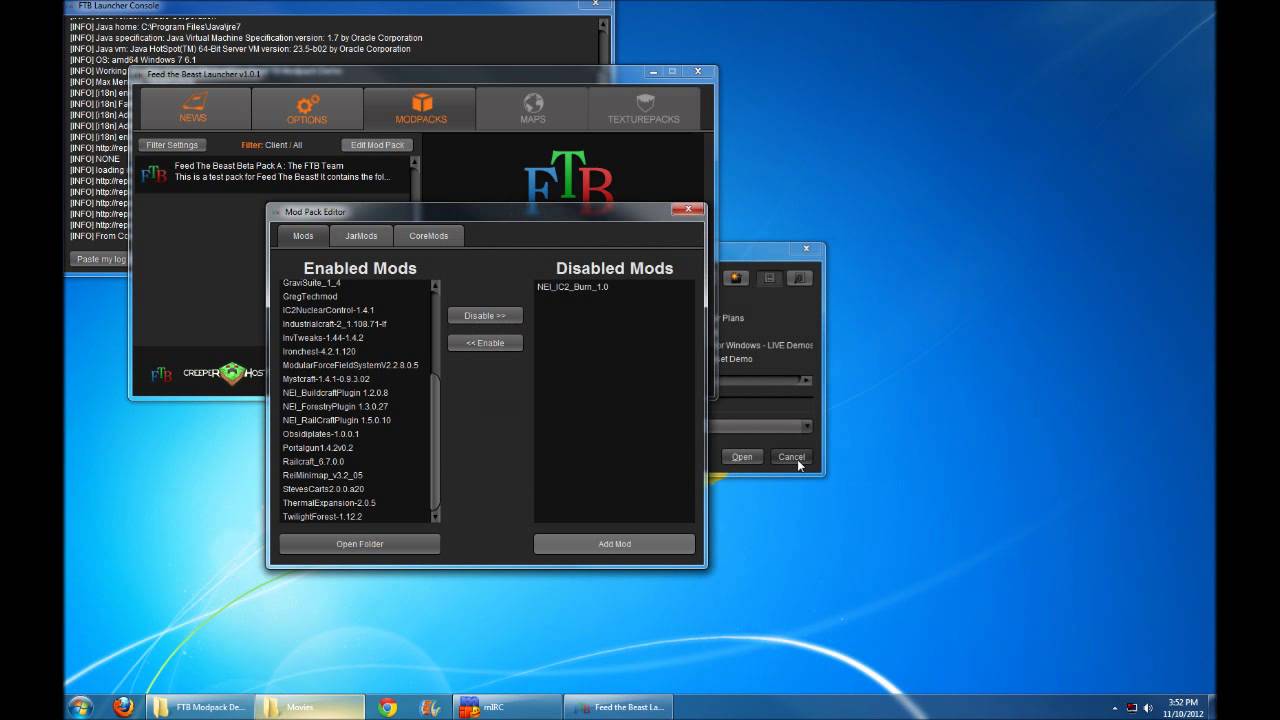Screen dimensions: 1280x720
Task: Switch to the JarMods tab
Action: [x=361, y=236]
